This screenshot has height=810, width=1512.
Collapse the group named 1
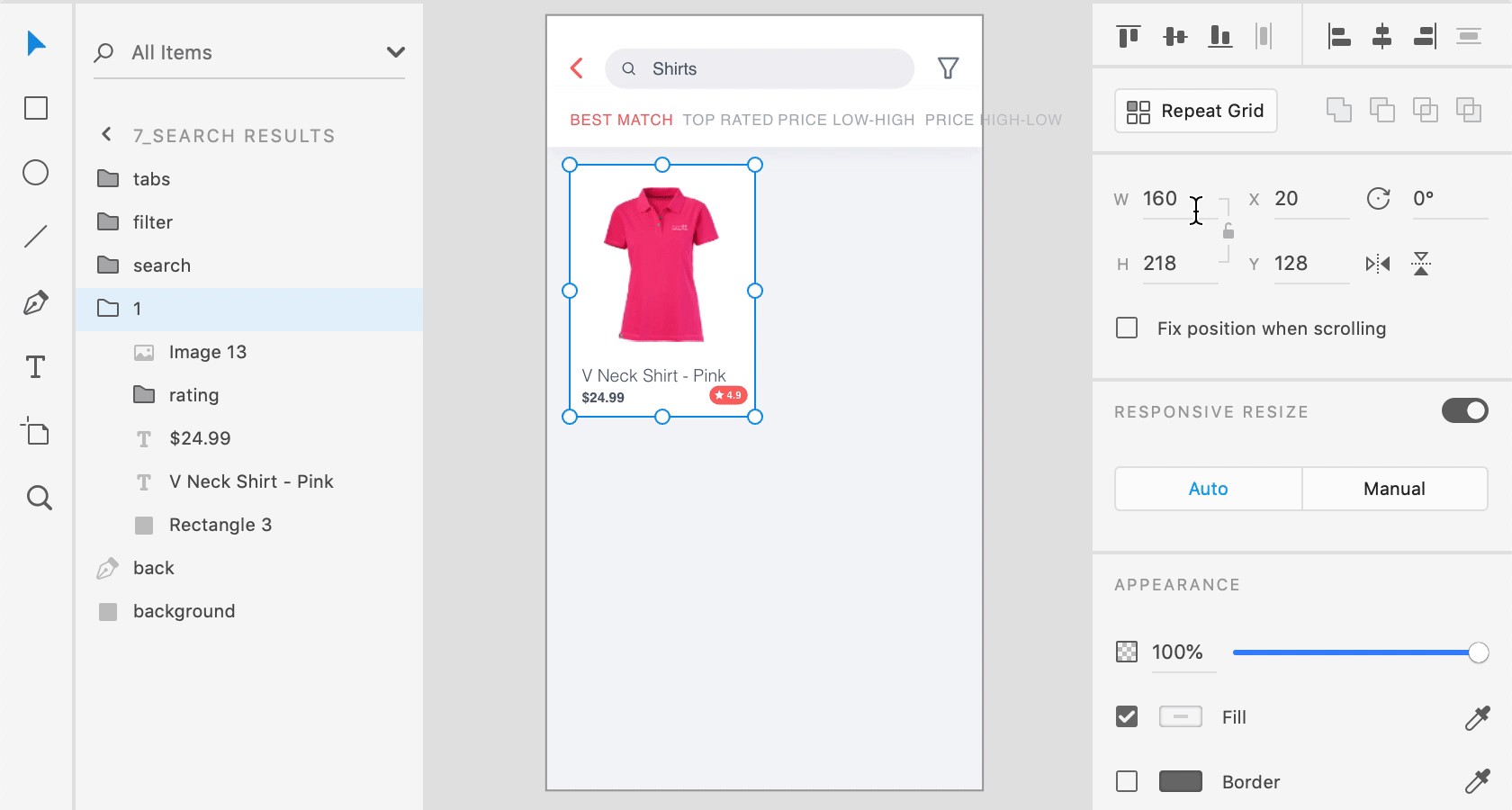108,308
